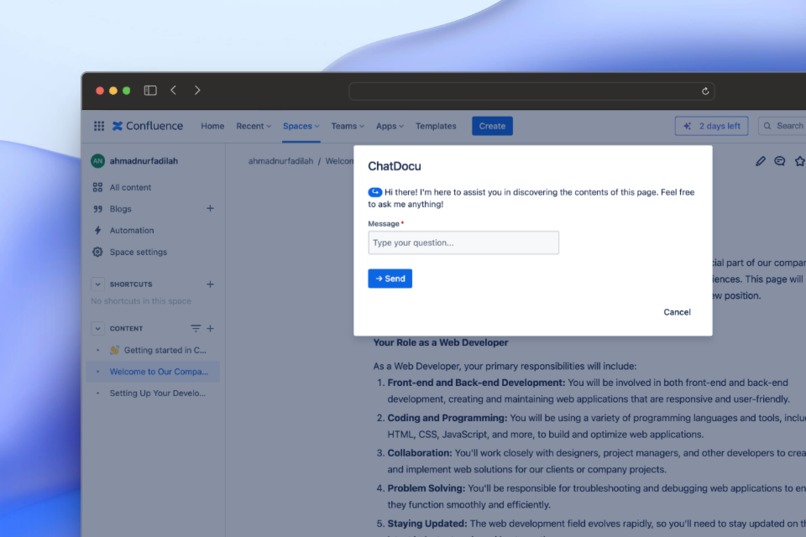This screenshot has width=806, height=537.
Task: Open the Apps dropdown menu
Action: (x=390, y=126)
